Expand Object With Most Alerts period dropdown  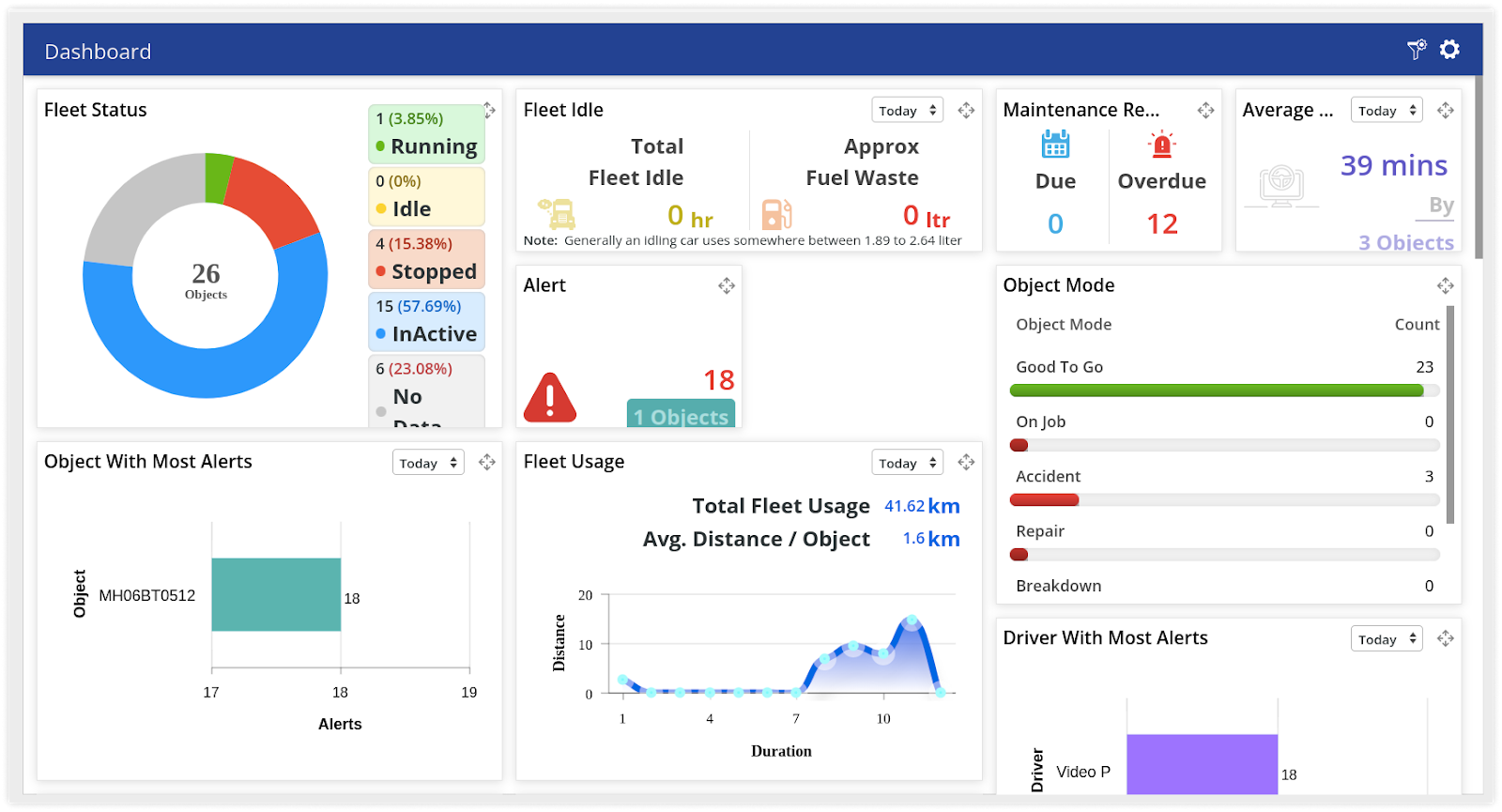(x=428, y=463)
